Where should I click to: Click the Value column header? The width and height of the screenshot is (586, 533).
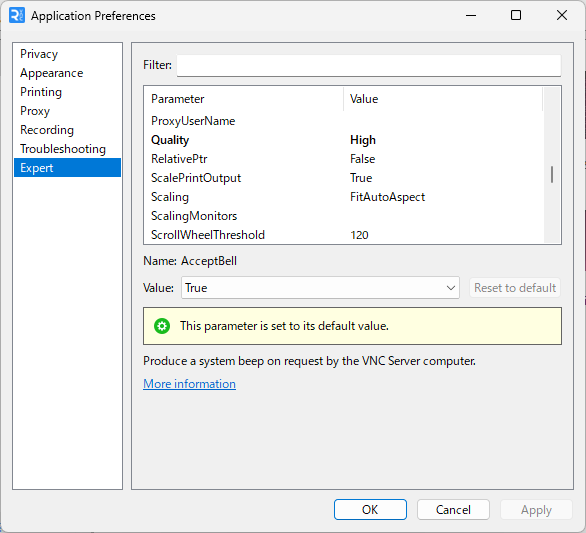point(443,99)
